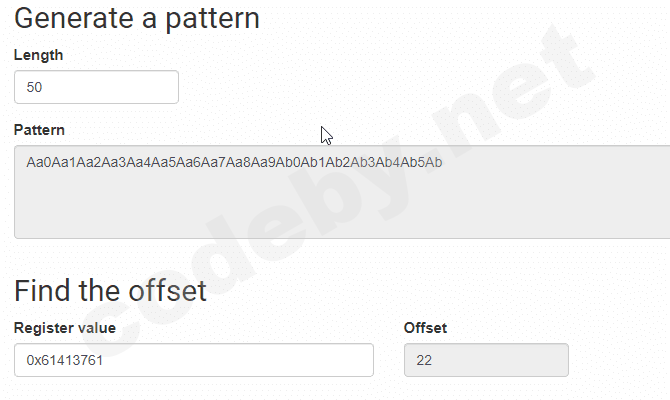The height and width of the screenshot is (400, 670).
Task: Click the Length label
Action: coord(39,55)
